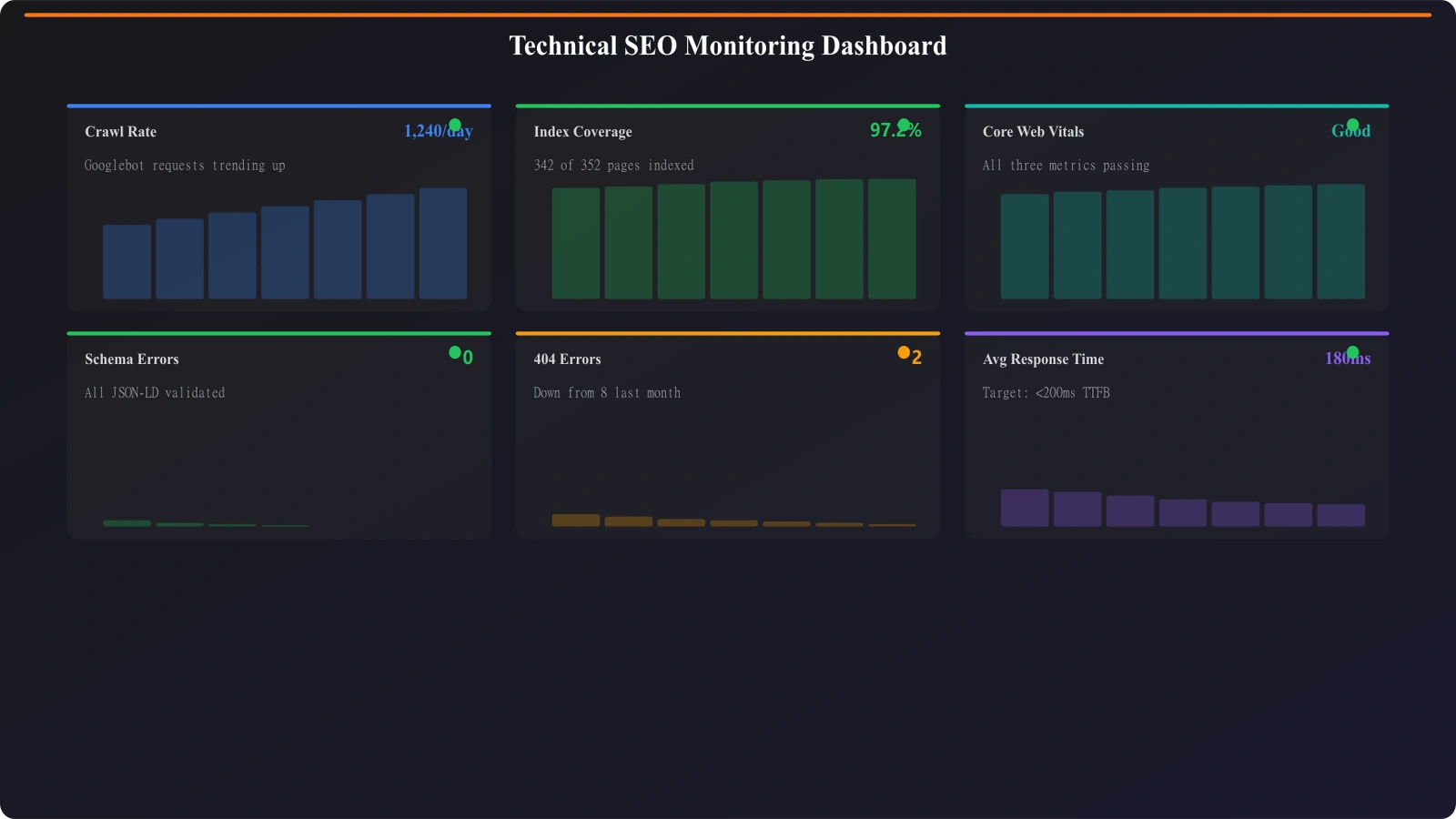Click the first green bar in Index Coverage chart
This screenshot has width=1456, height=819.
pos(577,241)
